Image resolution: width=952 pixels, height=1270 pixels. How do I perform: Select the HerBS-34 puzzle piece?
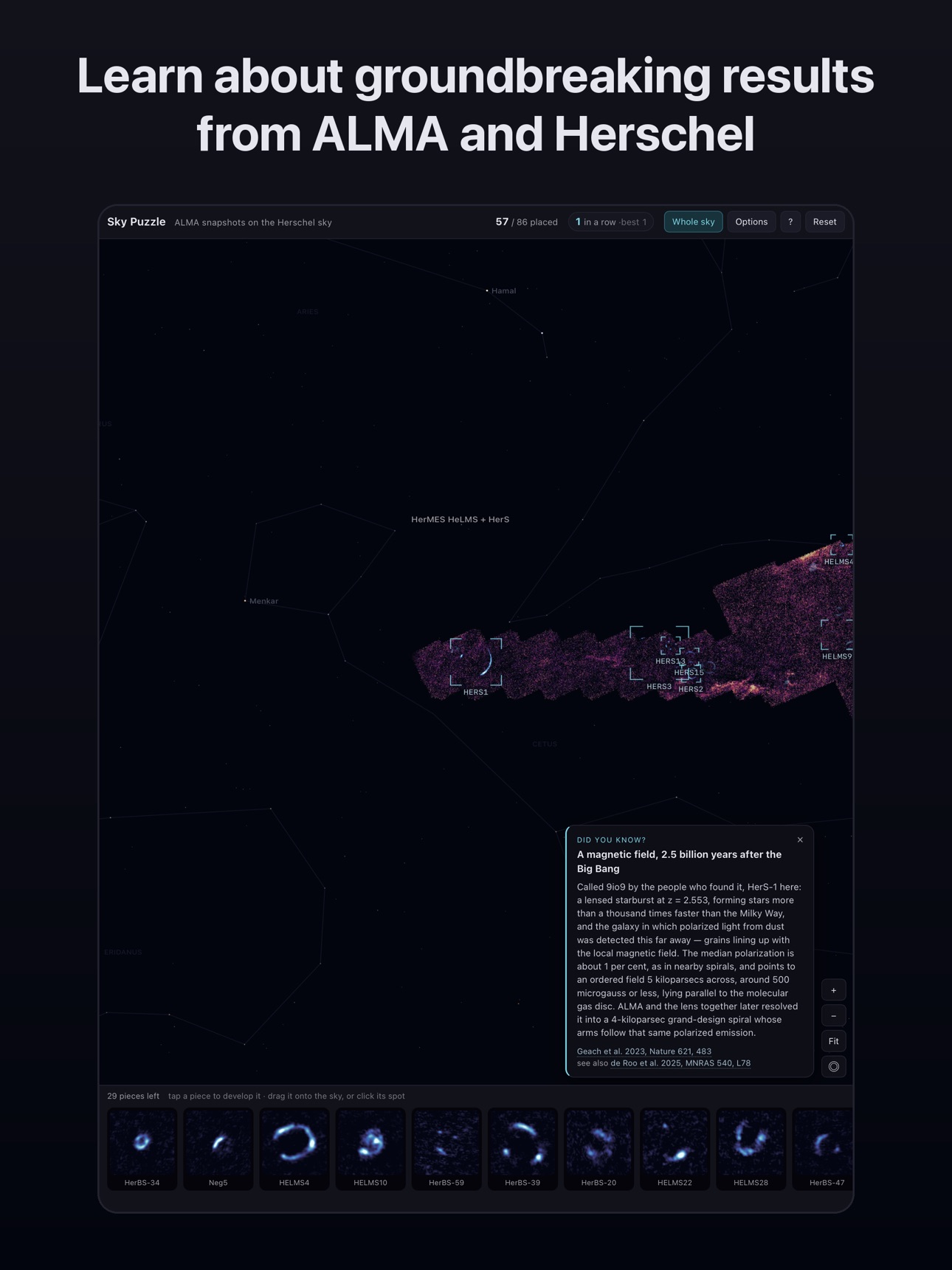142,1148
